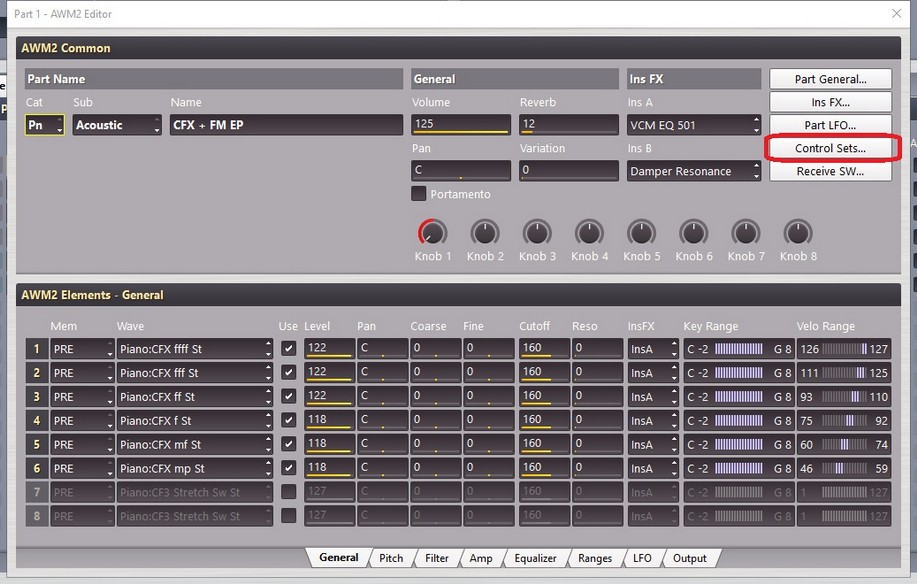Click element 1 Key Range bar

[x=739, y=349]
